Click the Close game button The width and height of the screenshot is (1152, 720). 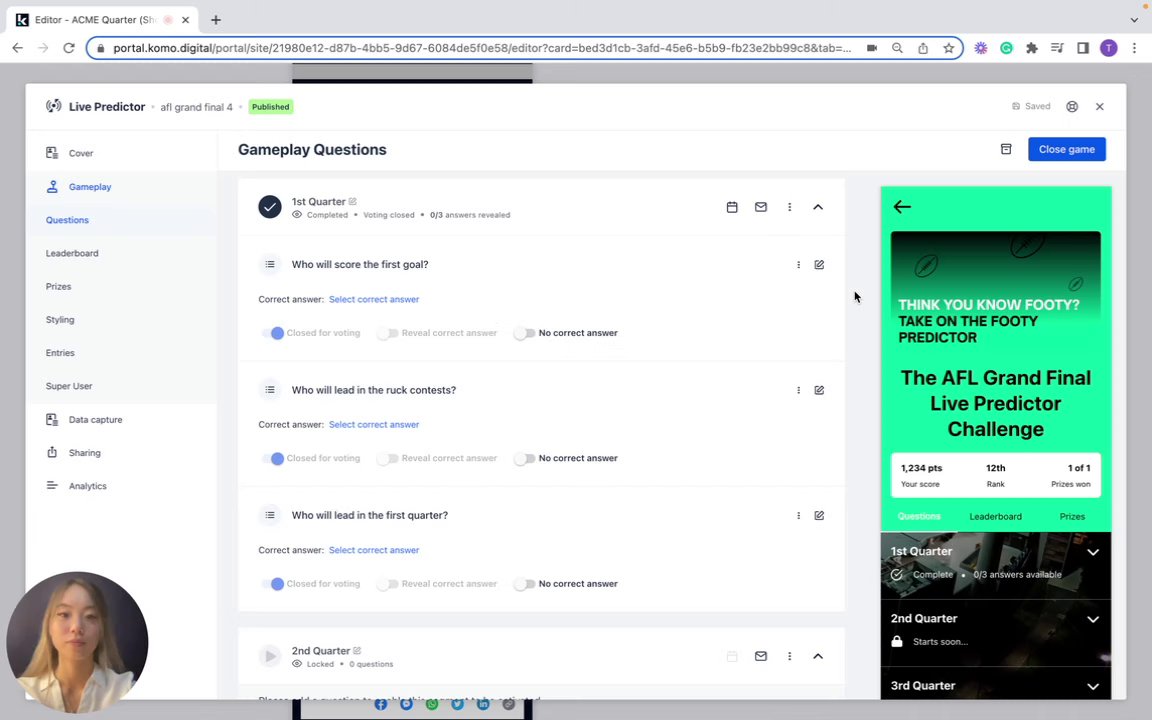pos(1066,149)
